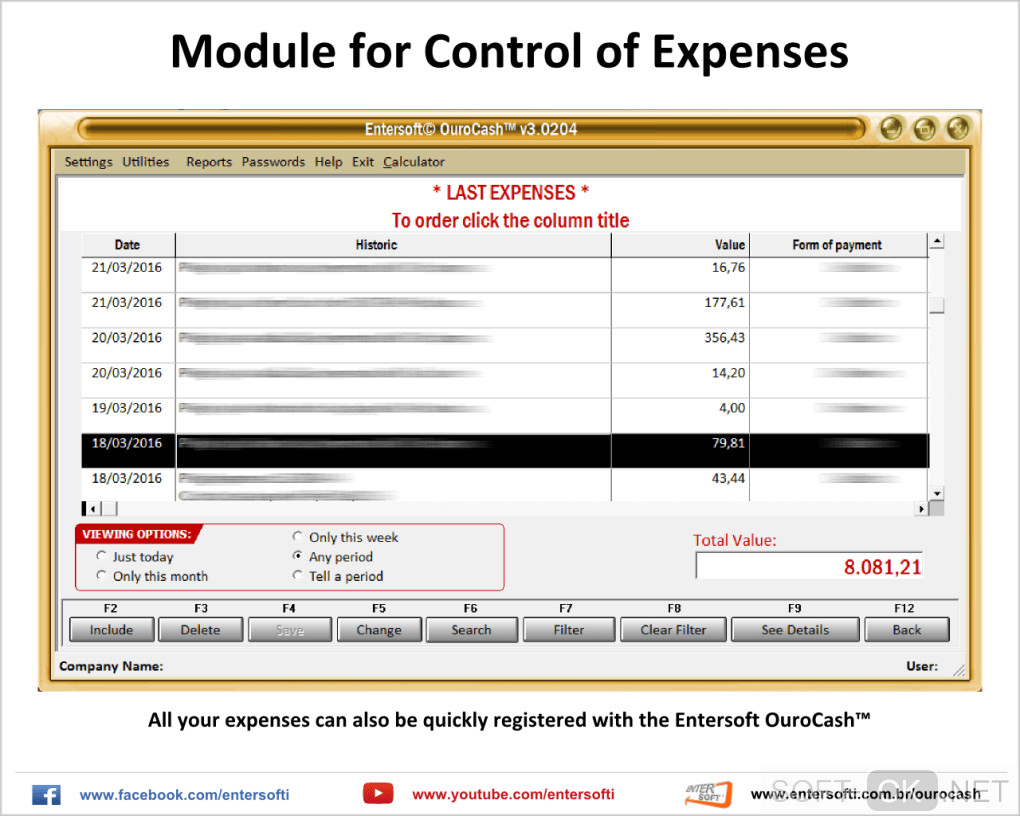Open the Calculator menu item
Image resolution: width=1020 pixels, height=816 pixels.
(414, 161)
